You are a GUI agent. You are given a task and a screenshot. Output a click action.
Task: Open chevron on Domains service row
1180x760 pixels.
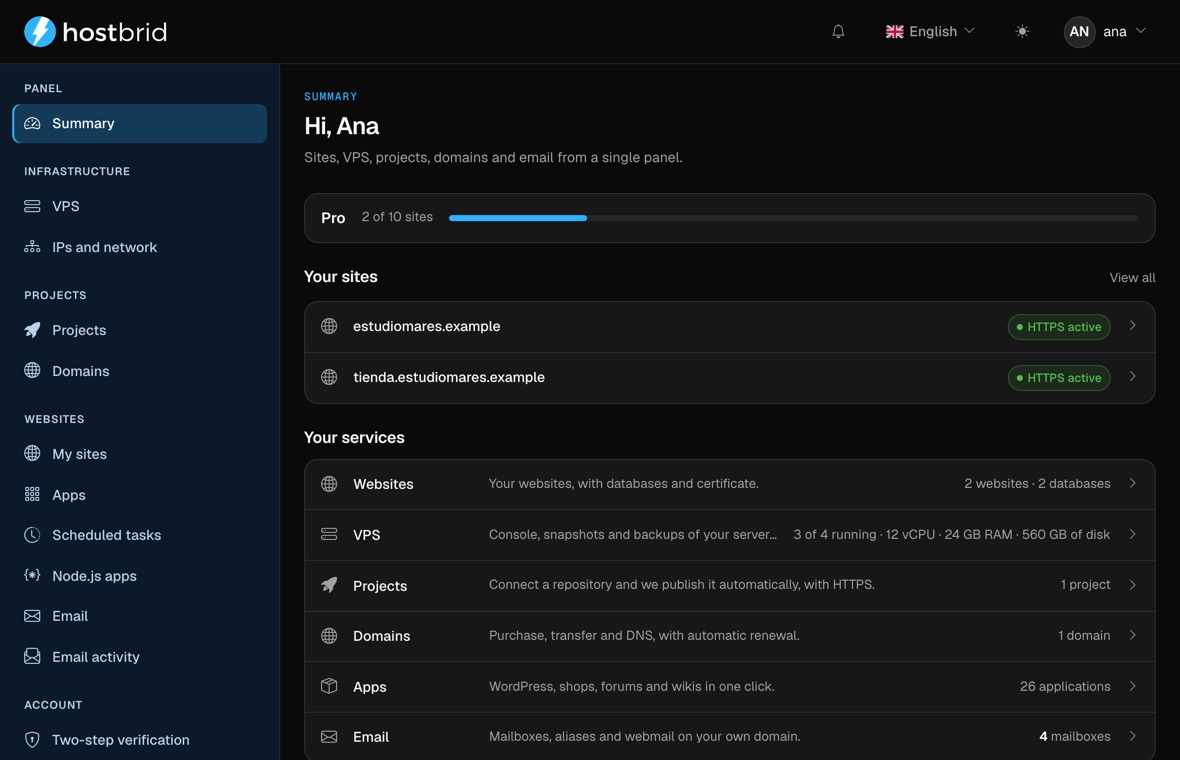tap(1133, 635)
